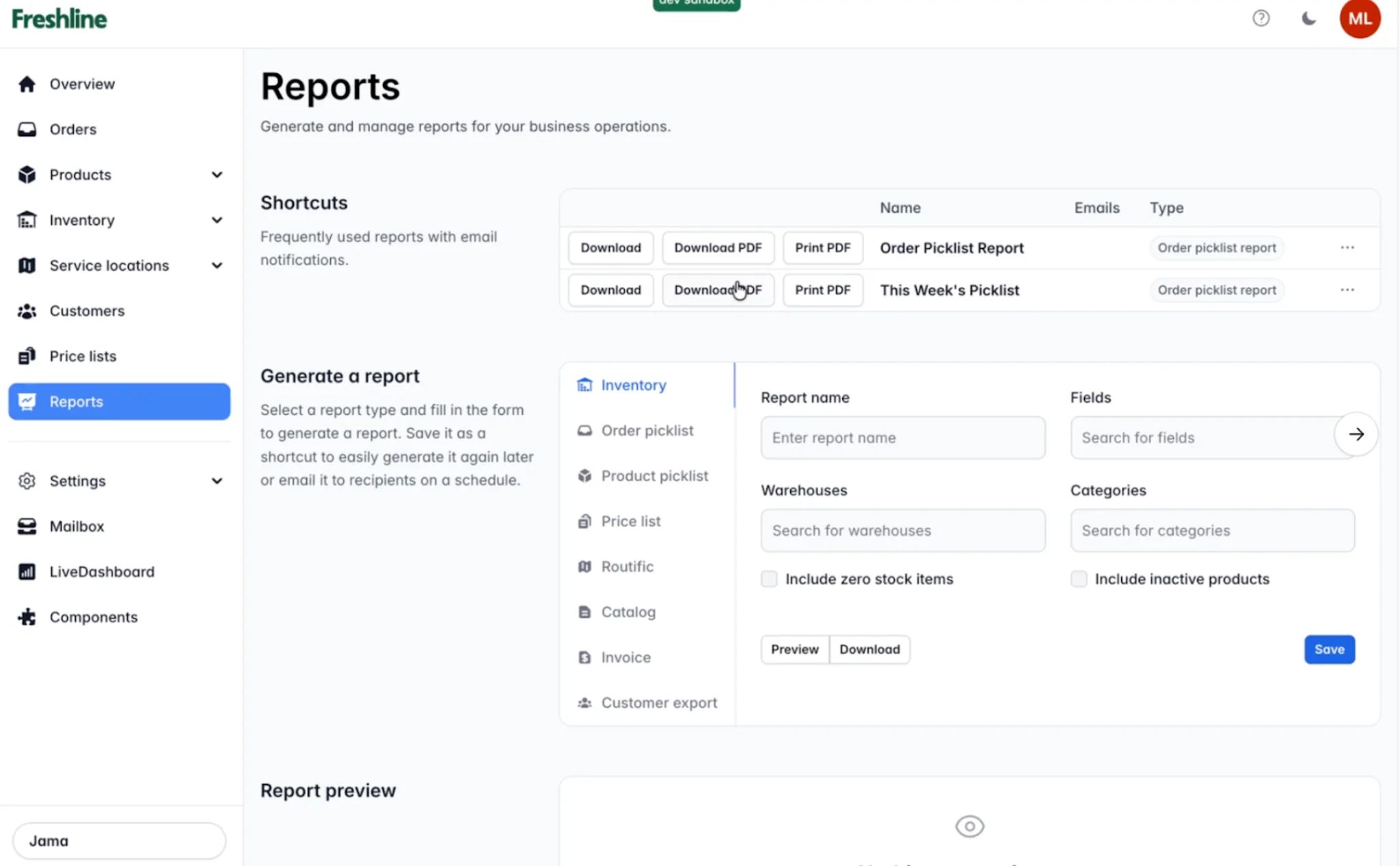This screenshot has height=866, width=1400.
Task: Click Save to store the report
Action: (1329, 649)
